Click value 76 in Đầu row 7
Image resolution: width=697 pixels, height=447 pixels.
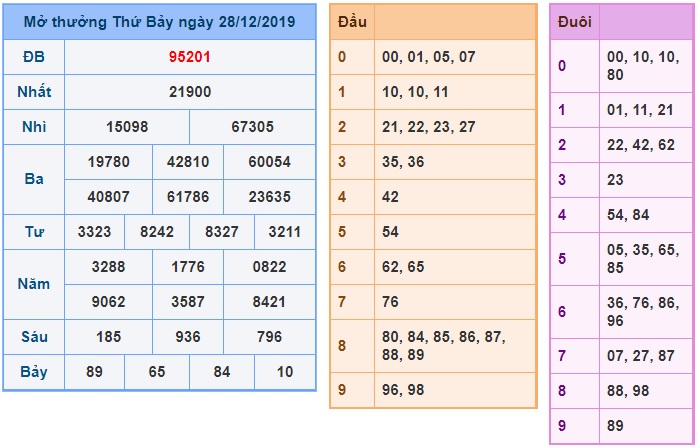tap(390, 302)
